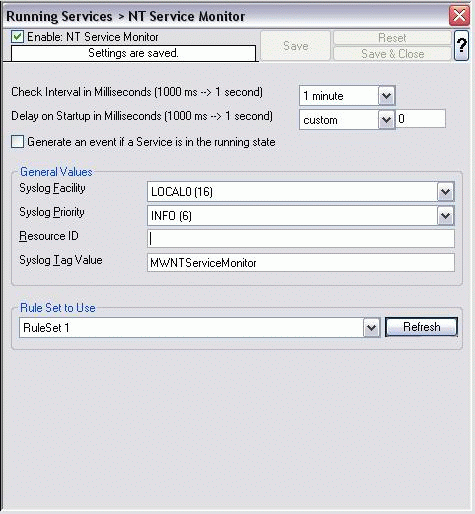The height and width of the screenshot is (514, 475).
Task: Select the custom delay value field
Action: (420, 119)
